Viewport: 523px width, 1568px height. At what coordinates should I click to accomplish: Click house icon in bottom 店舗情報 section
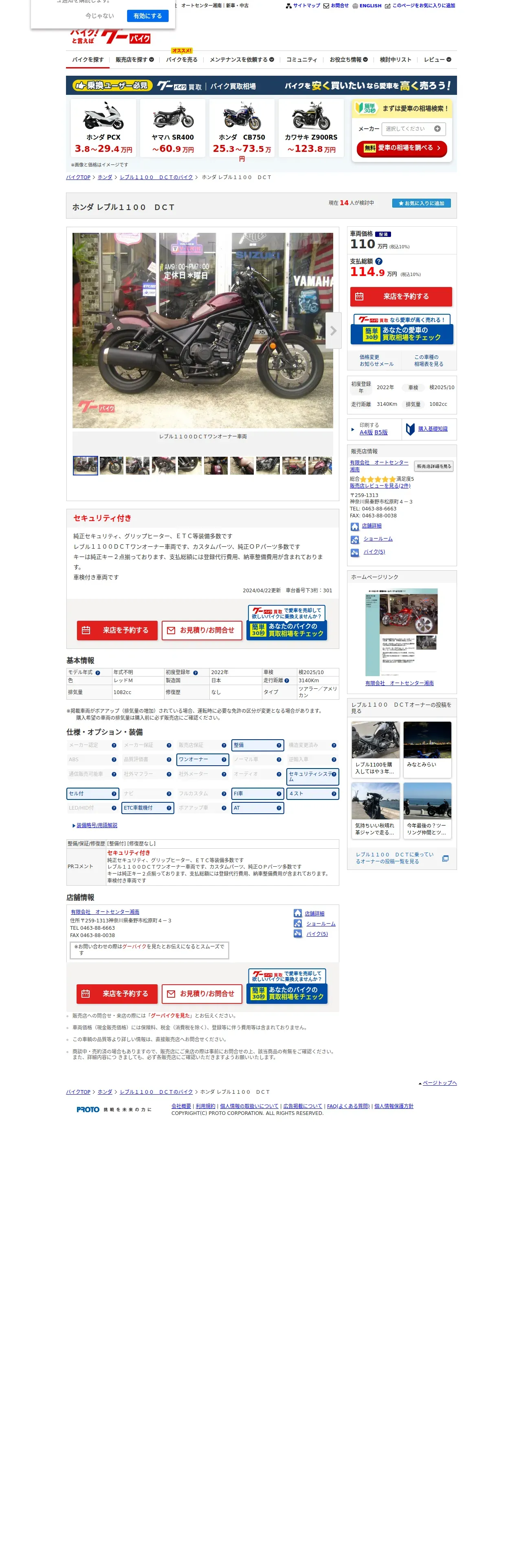(298, 913)
